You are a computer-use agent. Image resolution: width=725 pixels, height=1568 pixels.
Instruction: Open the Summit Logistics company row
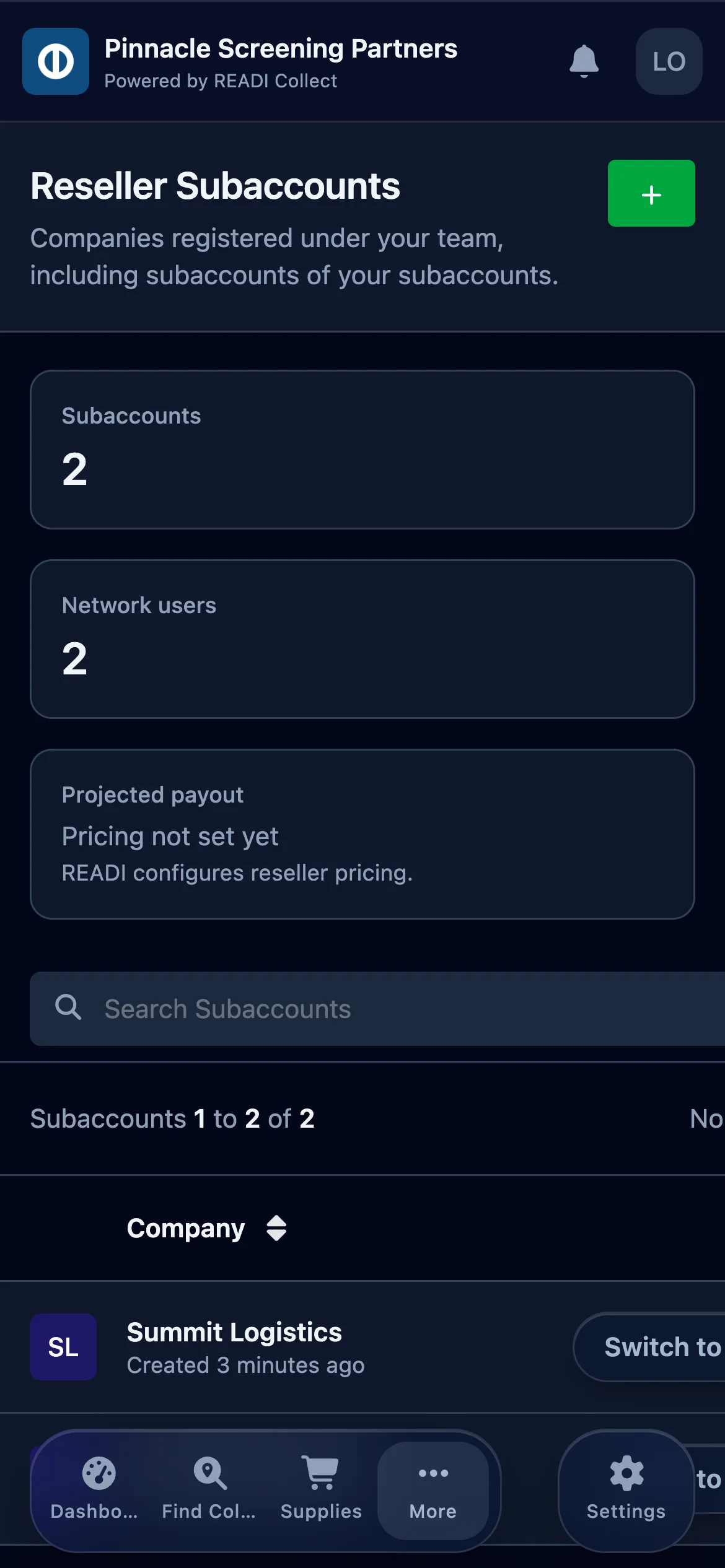pos(362,1347)
